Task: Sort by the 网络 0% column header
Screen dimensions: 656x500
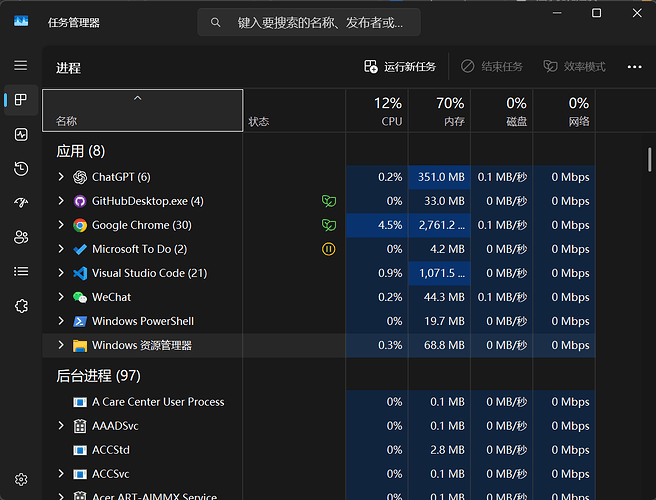Action: click(564, 110)
